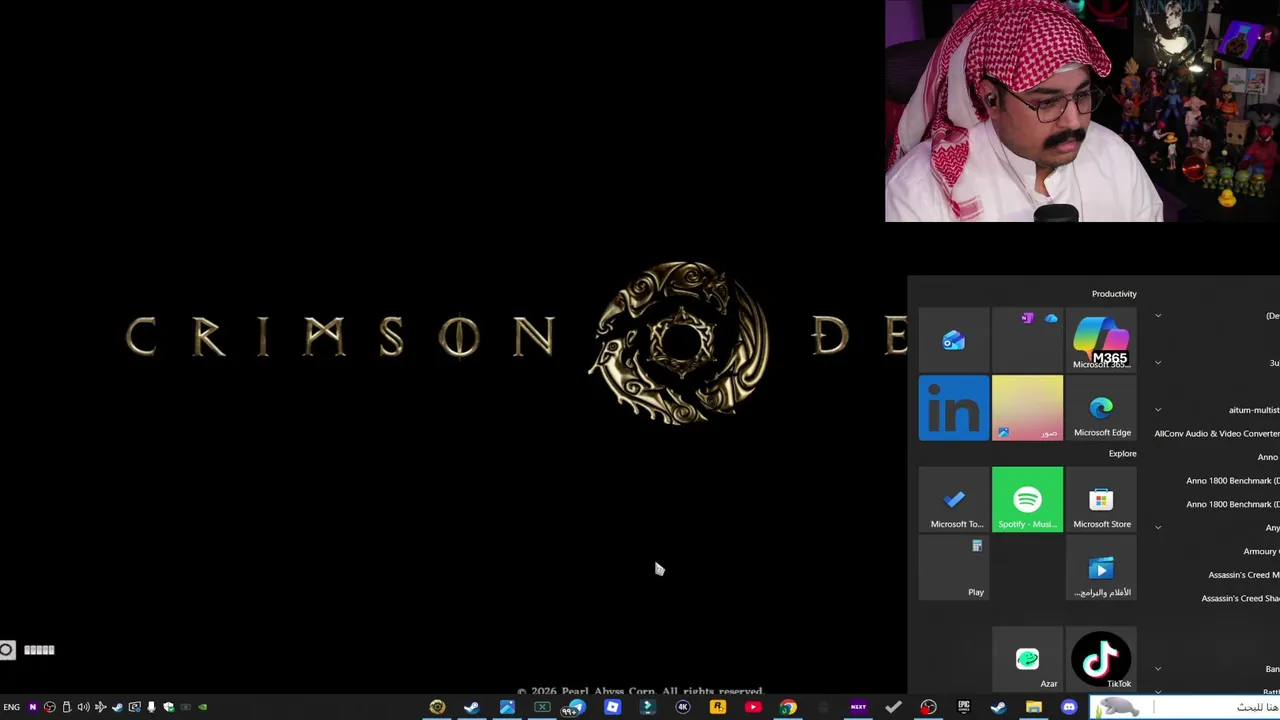Expand the 'Any' folder chevron

[x=1158, y=528]
